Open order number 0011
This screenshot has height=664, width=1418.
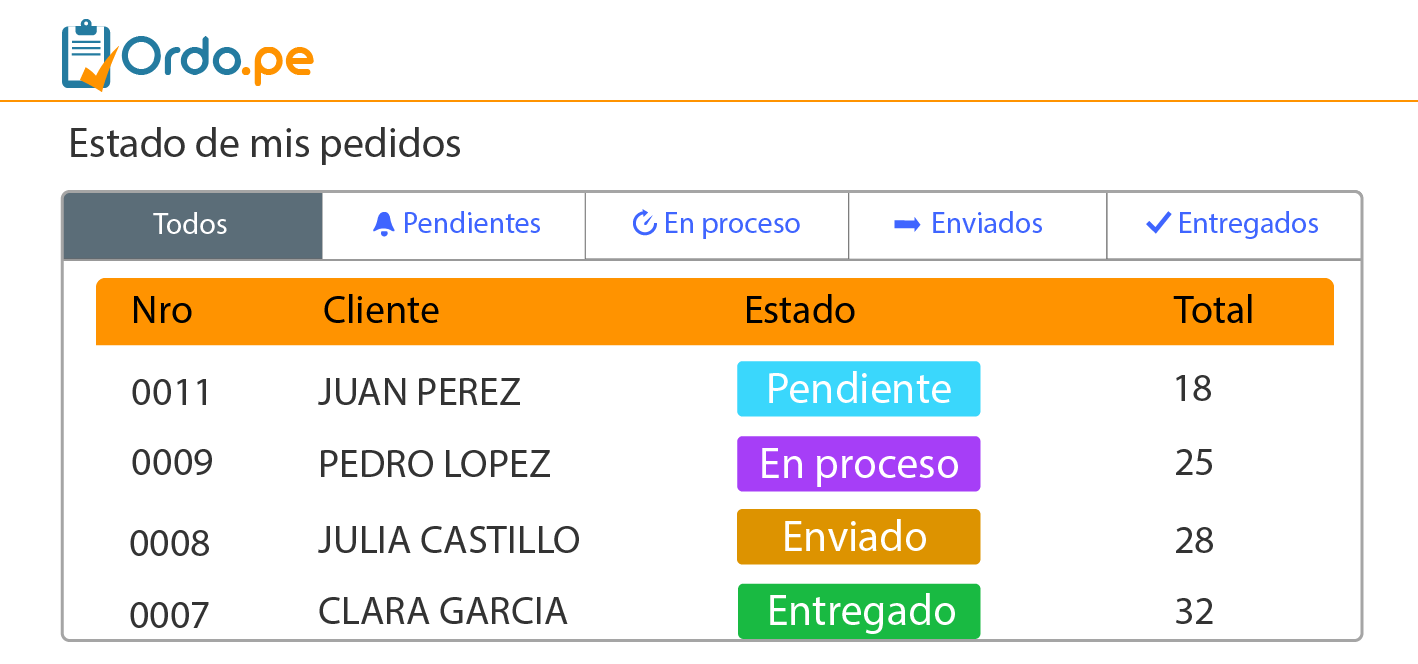(171, 392)
